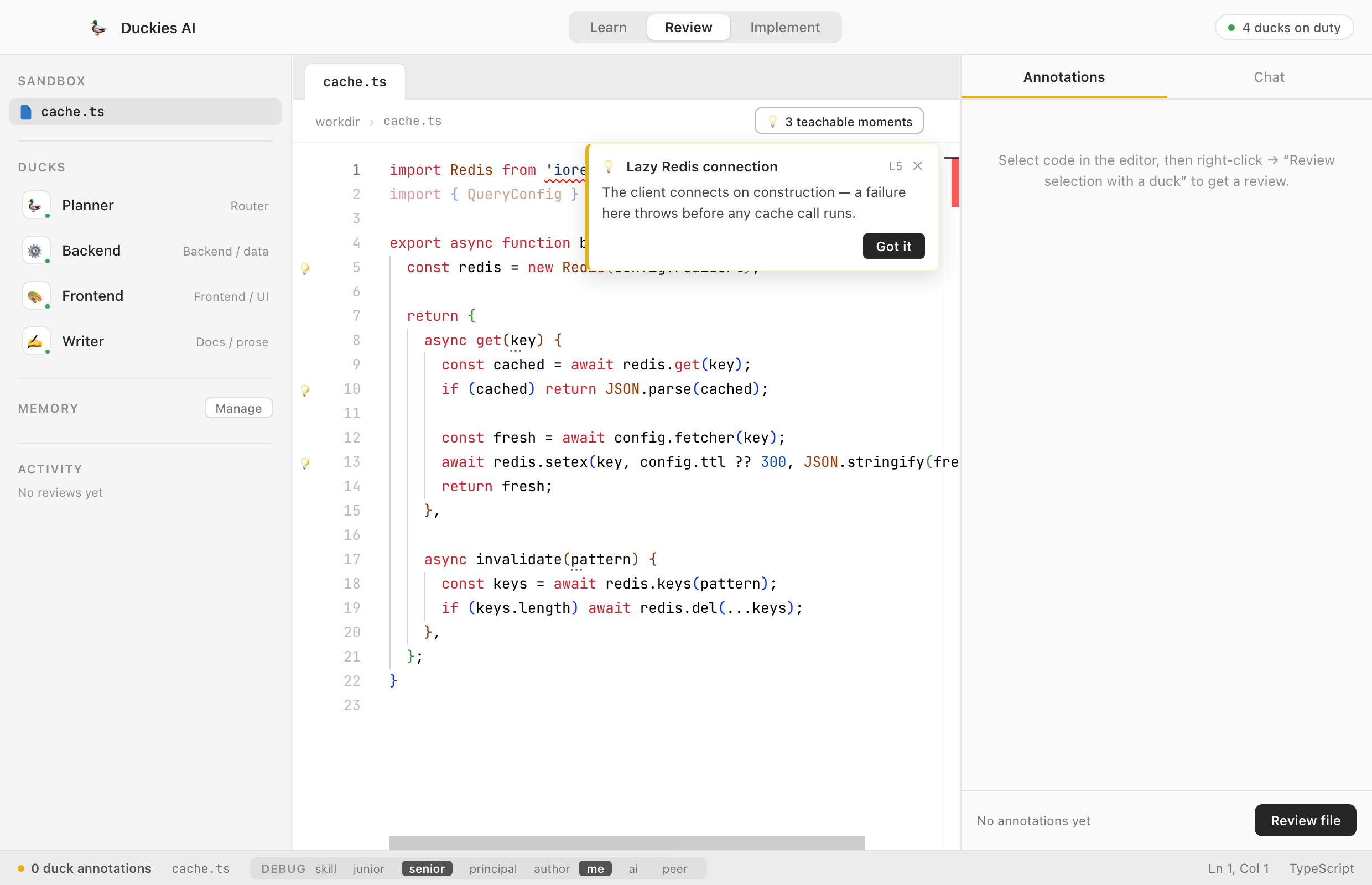Screen dimensions: 1372x885
Task: Select the Writer duck row
Action: [145, 341]
